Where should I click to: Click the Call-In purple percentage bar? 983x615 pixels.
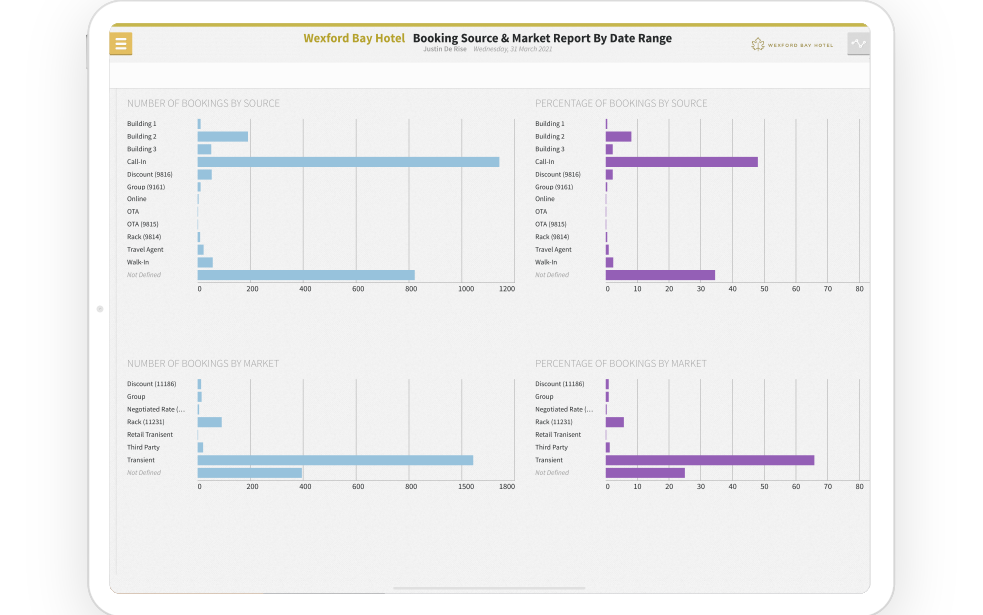point(681,162)
